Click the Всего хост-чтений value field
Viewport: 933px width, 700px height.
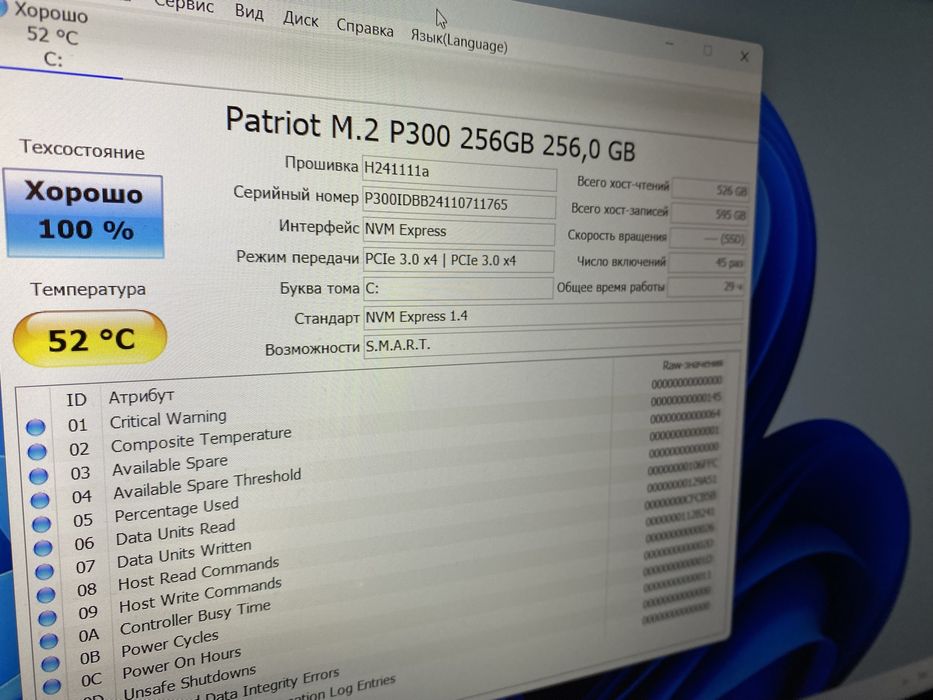coord(710,190)
